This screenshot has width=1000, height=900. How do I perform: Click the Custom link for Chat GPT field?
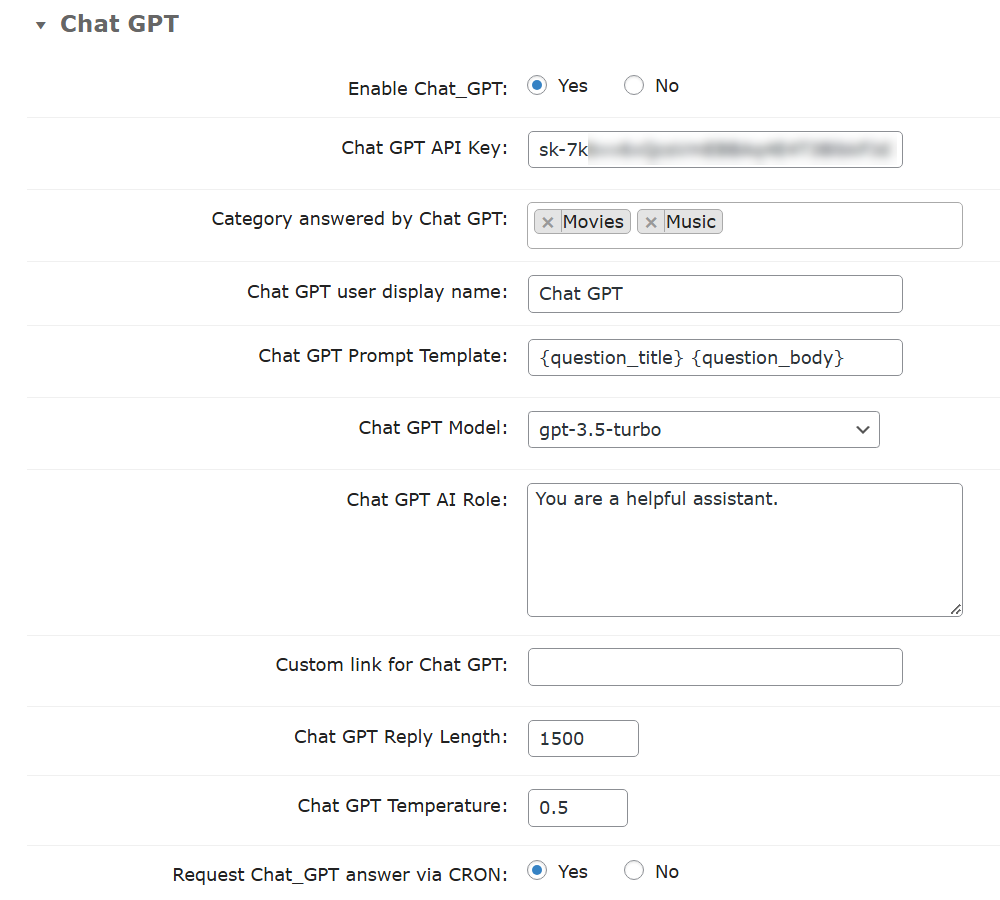pos(715,667)
